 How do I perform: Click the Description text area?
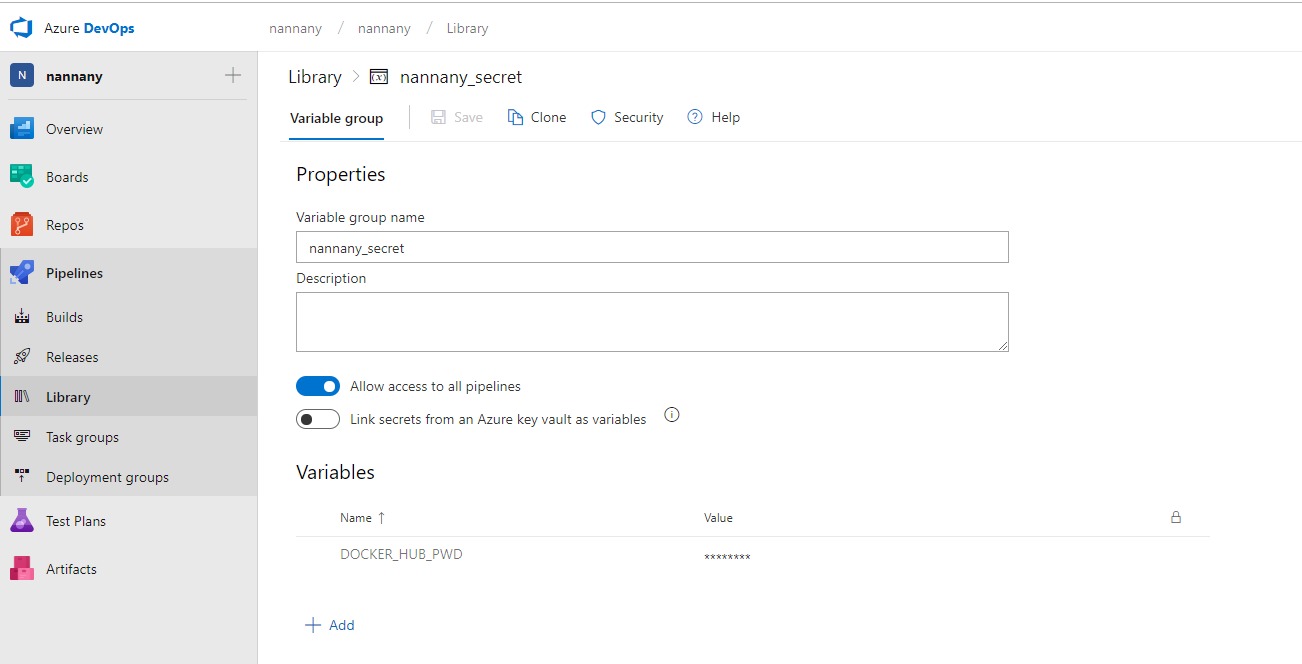[652, 322]
